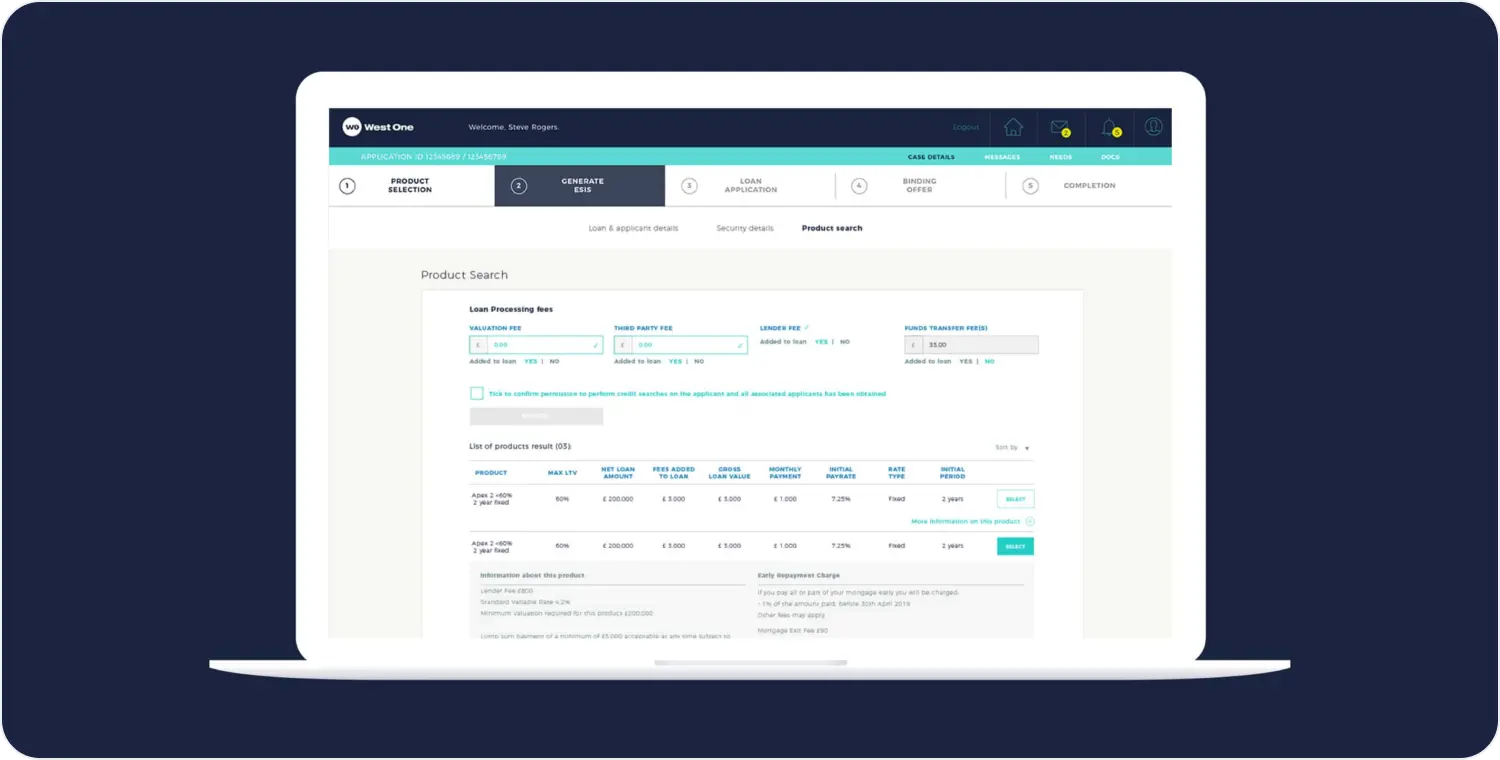Open notifications bell icon
The width and height of the screenshot is (1500, 760).
(1108, 127)
